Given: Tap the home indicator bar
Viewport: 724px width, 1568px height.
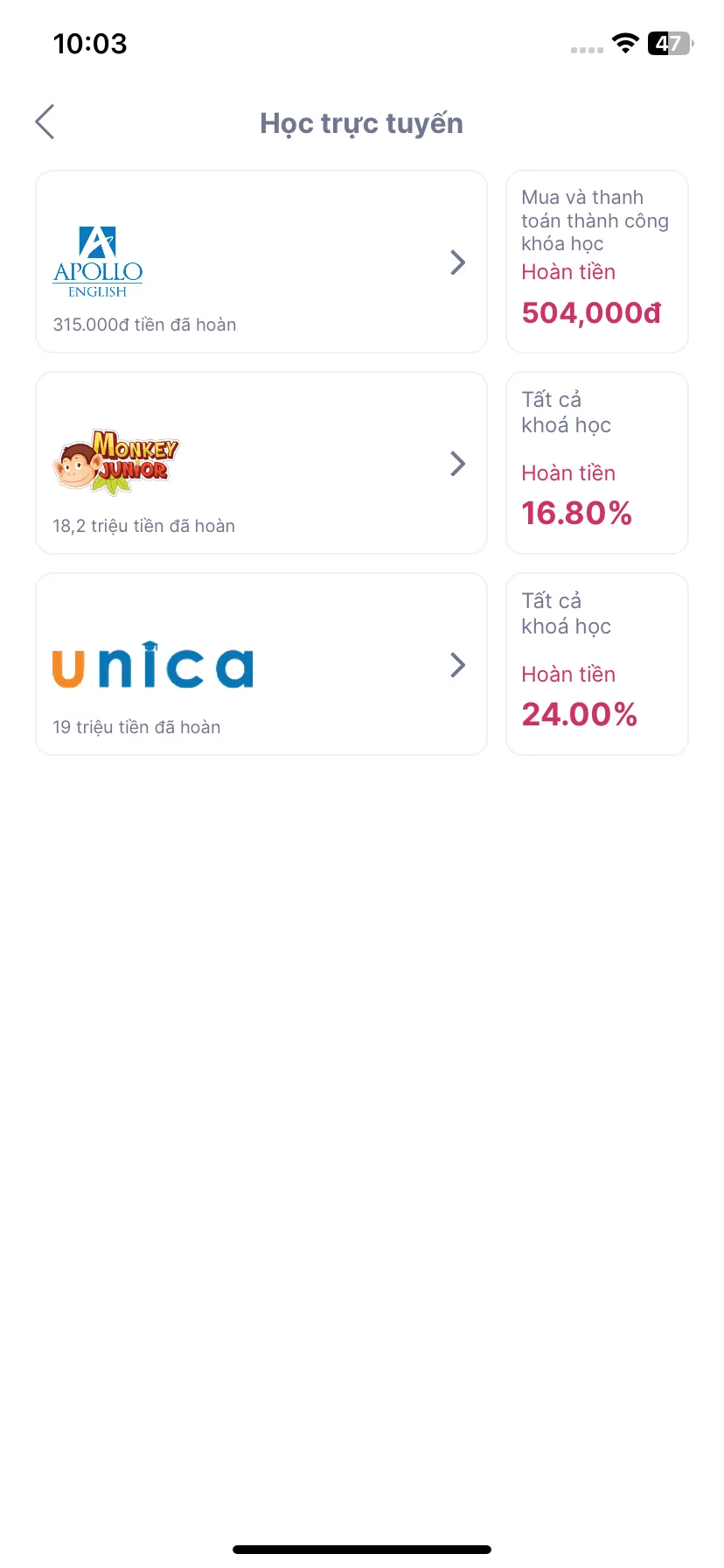Looking at the screenshot, I should coord(362,1550).
